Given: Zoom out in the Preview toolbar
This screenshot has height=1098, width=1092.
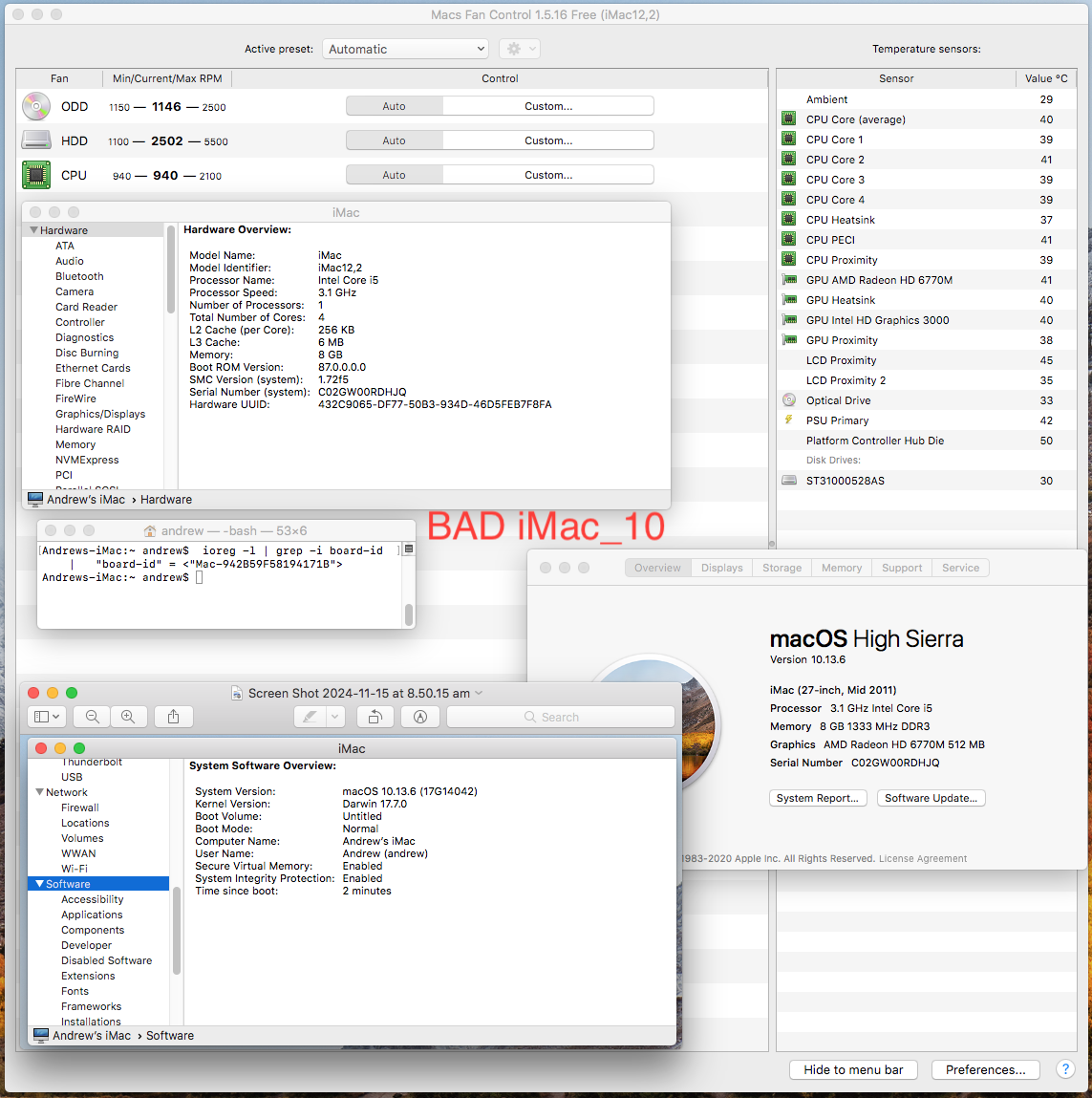Looking at the screenshot, I should coord(92,717).
